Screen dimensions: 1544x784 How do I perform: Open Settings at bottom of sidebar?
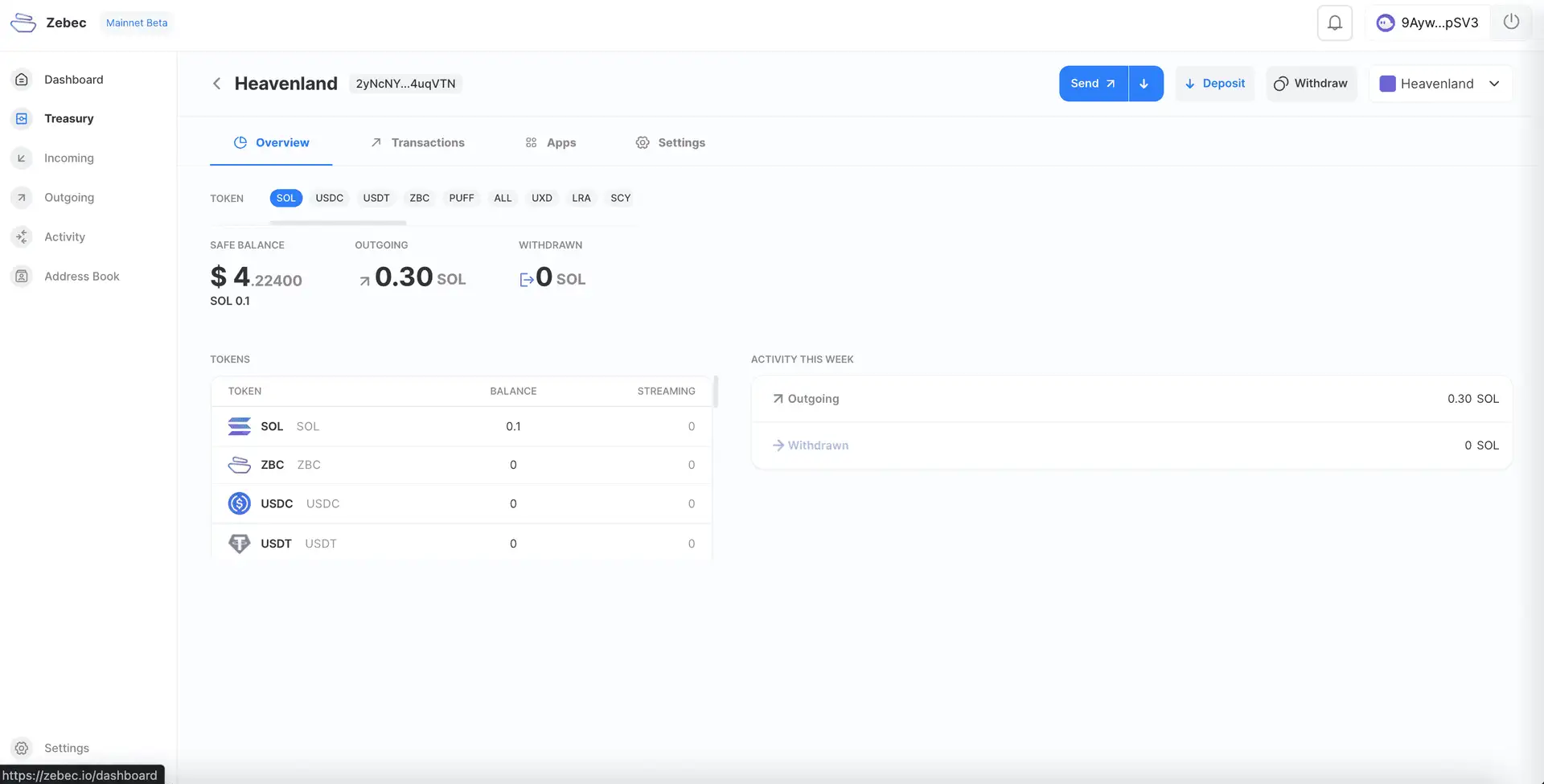66,748
